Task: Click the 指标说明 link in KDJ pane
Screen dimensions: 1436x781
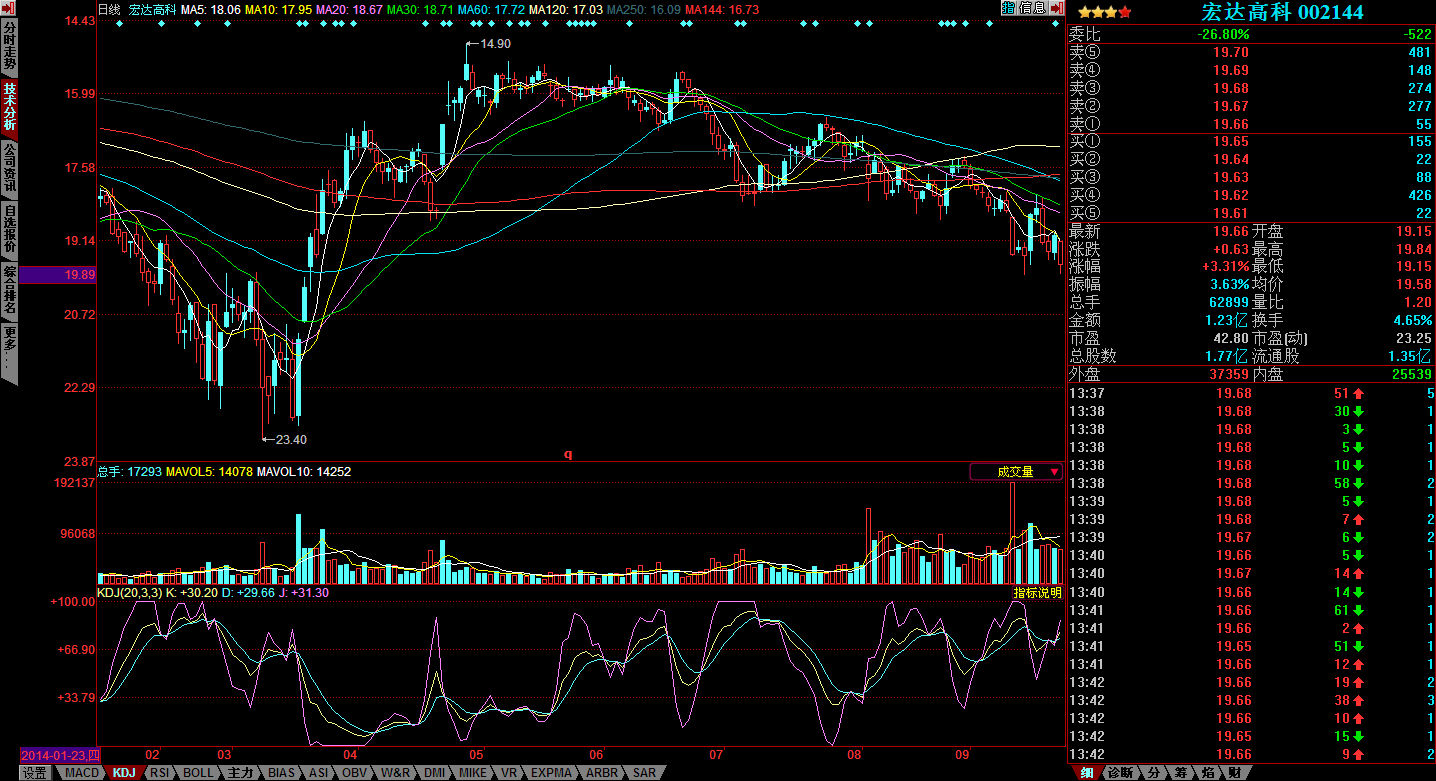Action: [1037, 592]
